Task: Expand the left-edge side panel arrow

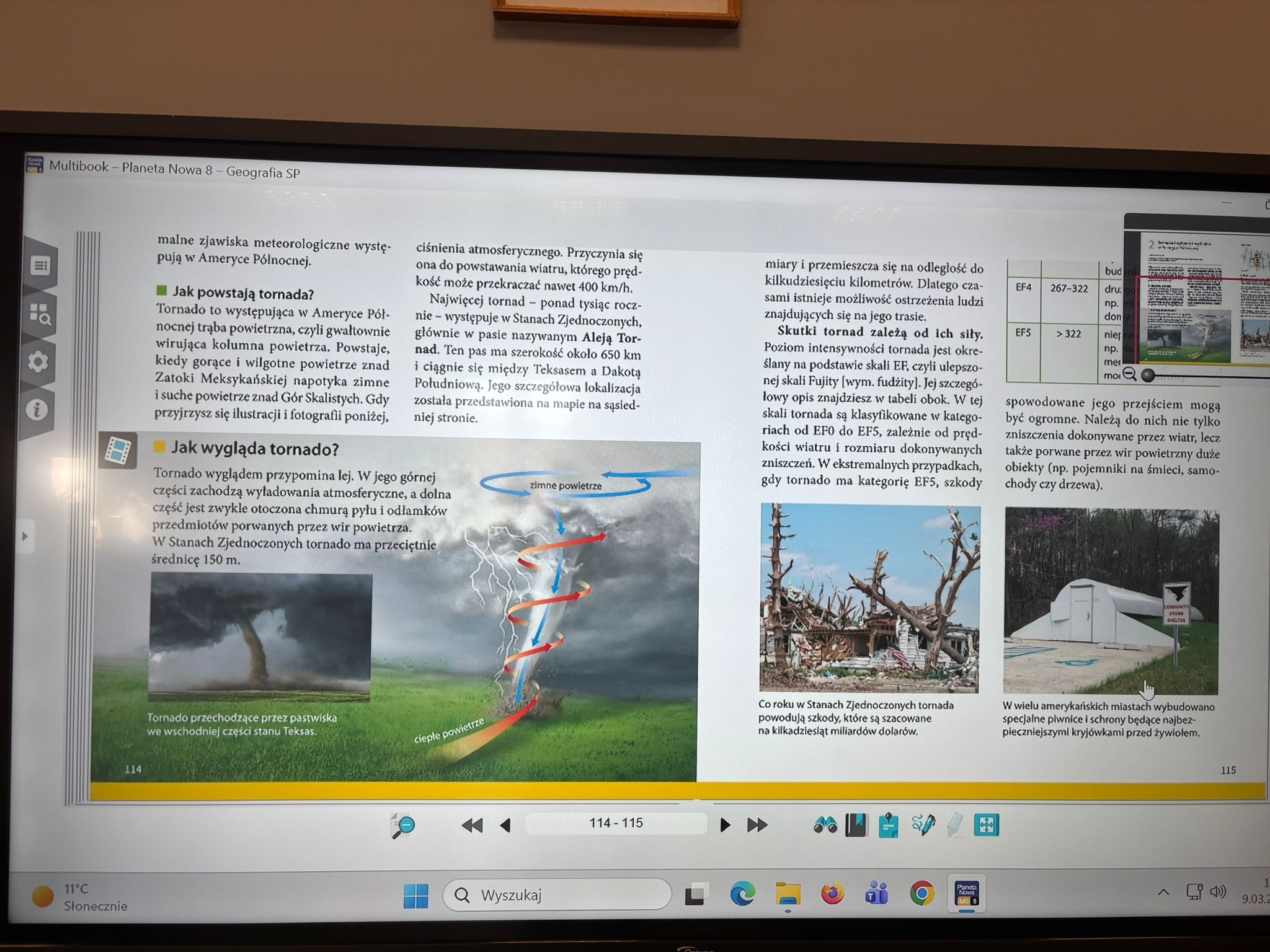Action: pos(25,536)
